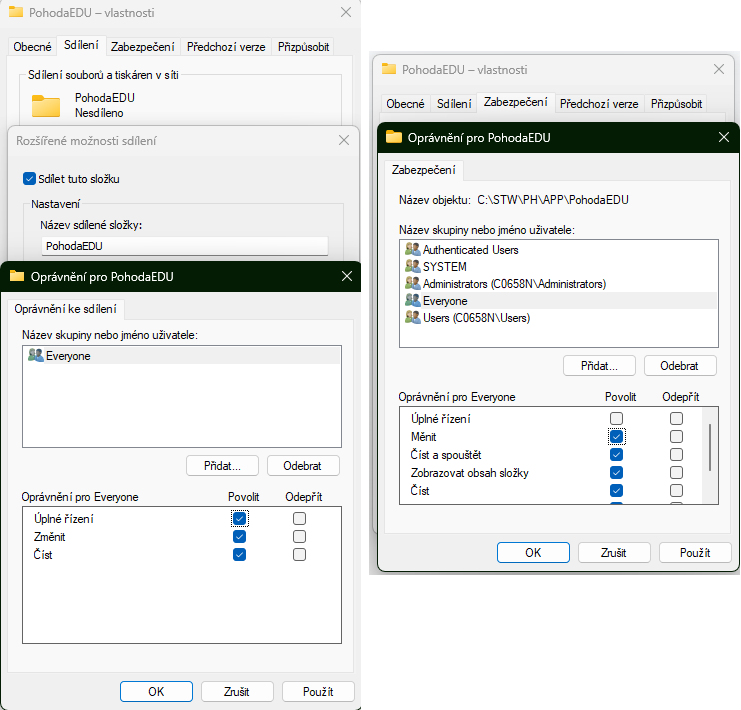Open Obecné tab in left properties window
Screen dimensions: 741x710
[x=32, y=47]
